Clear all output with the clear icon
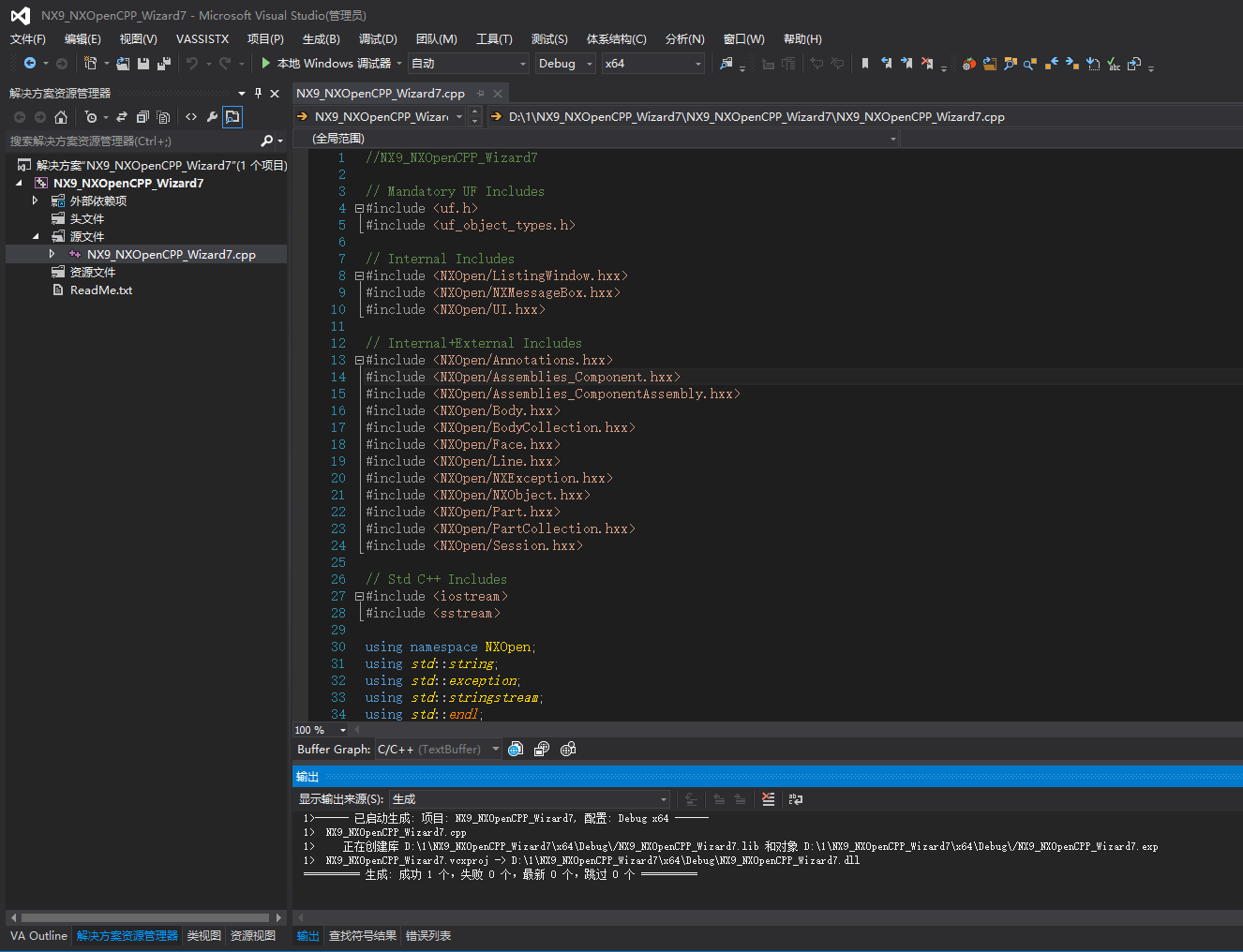The width and height of the screenshot is (1243, 952). [x=769, y=799]
